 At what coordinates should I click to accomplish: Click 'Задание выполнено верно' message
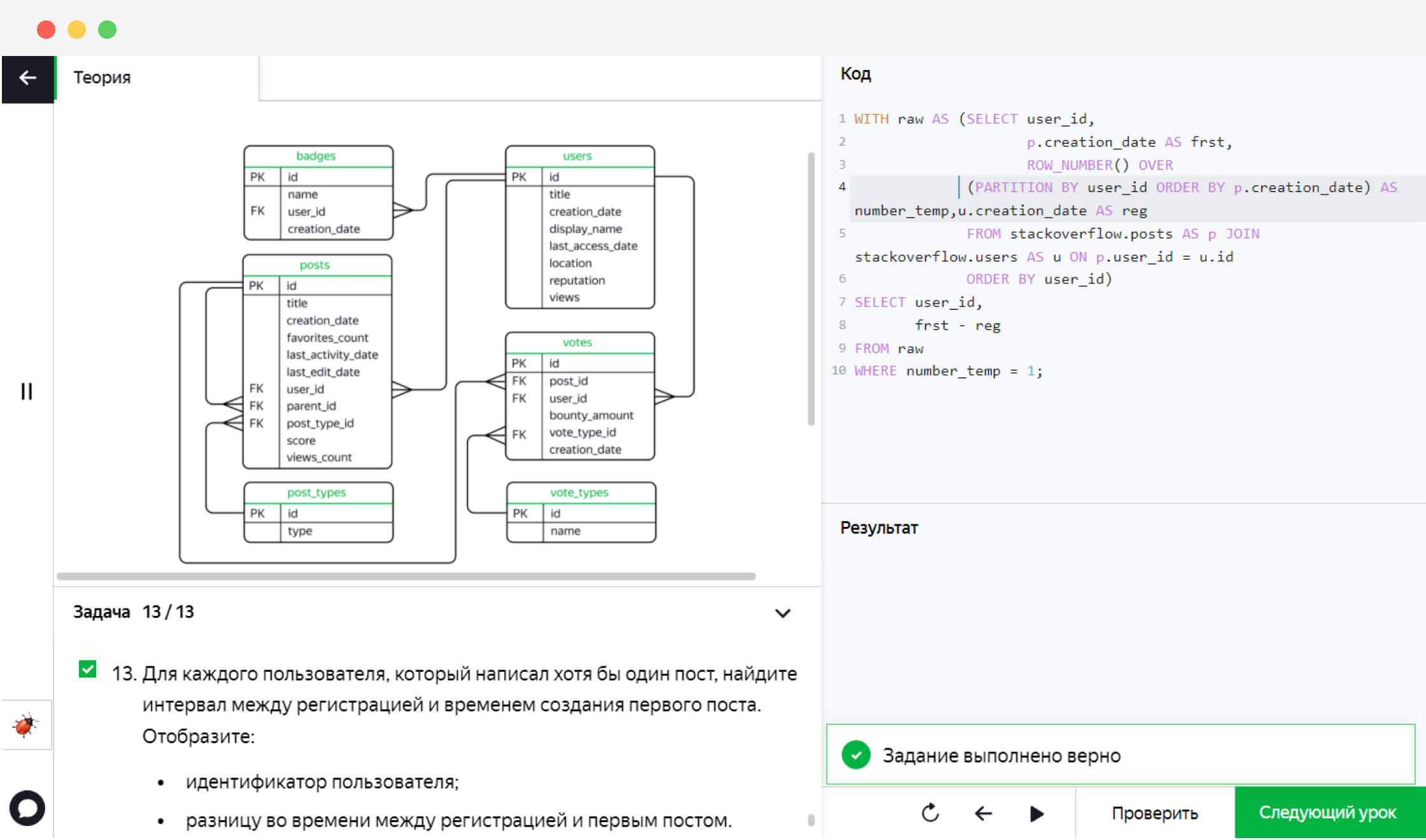click(x=1001, y=755)
